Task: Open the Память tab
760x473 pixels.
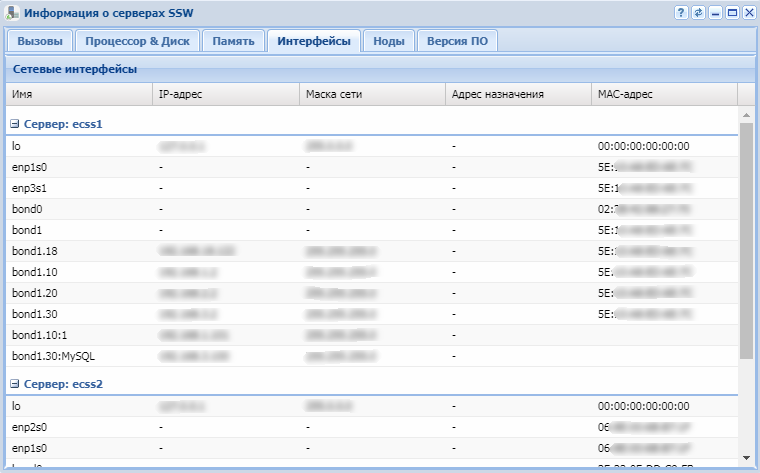Action: point(233,41)
